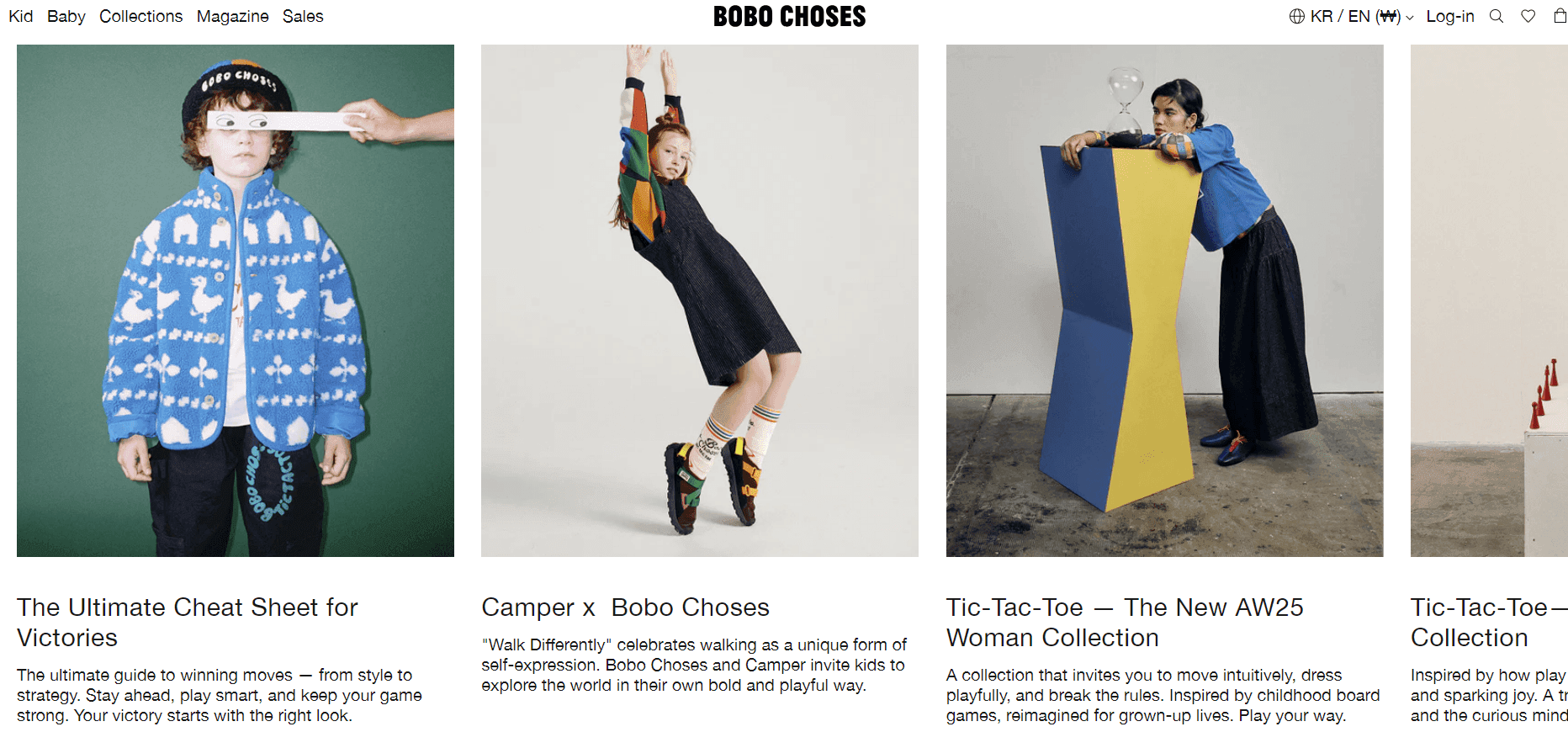Open the woman leaning on sculpture image
Viewport: 1568px width, 732px height.
pyautogui.click(x=1164, y=300)
